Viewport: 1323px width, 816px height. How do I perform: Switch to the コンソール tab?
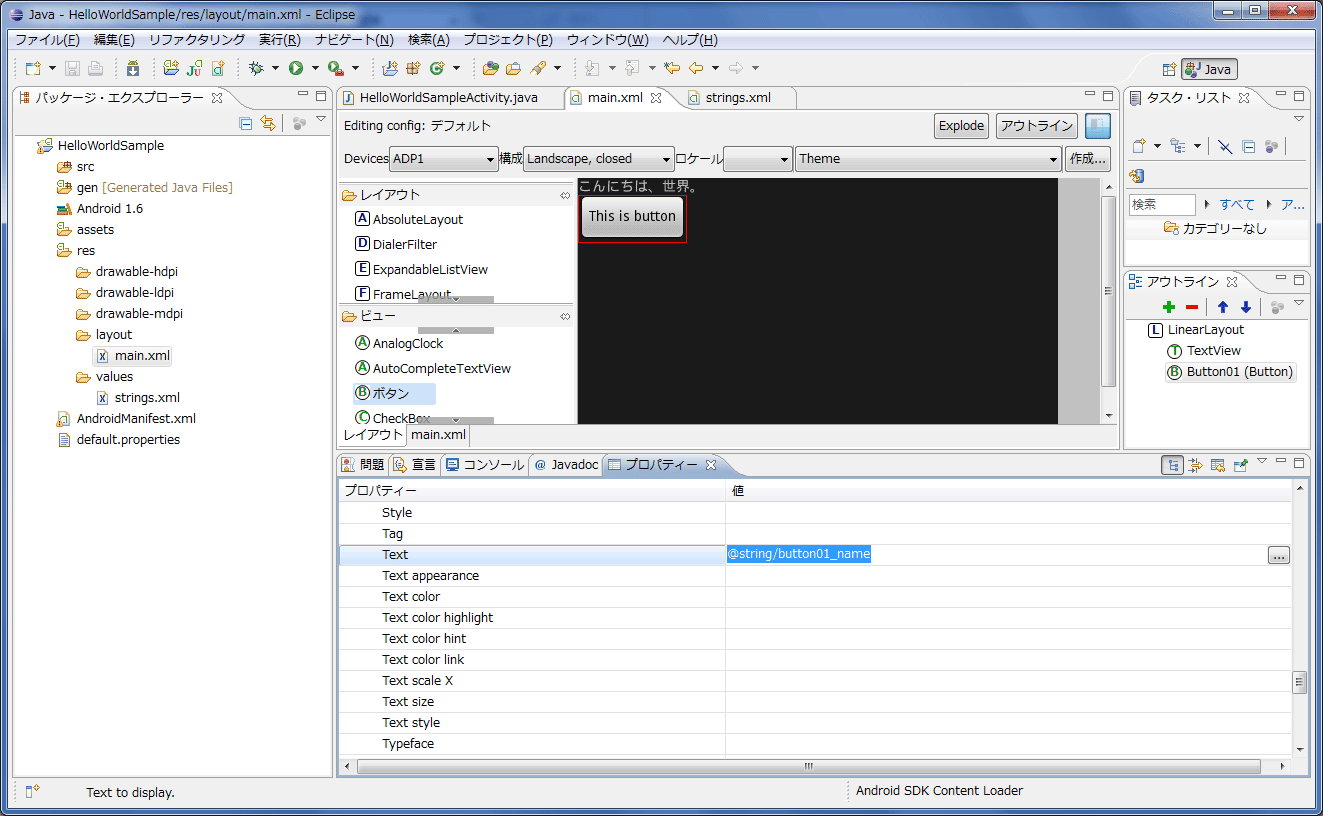coord(484,465)
